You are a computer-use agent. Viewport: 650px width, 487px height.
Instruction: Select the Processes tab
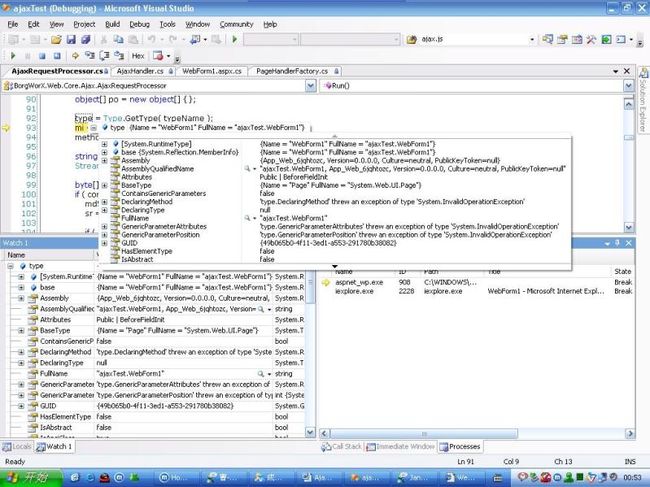460,447
